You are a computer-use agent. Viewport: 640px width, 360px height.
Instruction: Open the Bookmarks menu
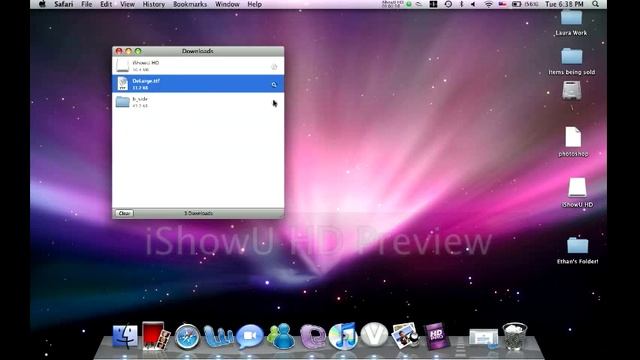(190, 4)
